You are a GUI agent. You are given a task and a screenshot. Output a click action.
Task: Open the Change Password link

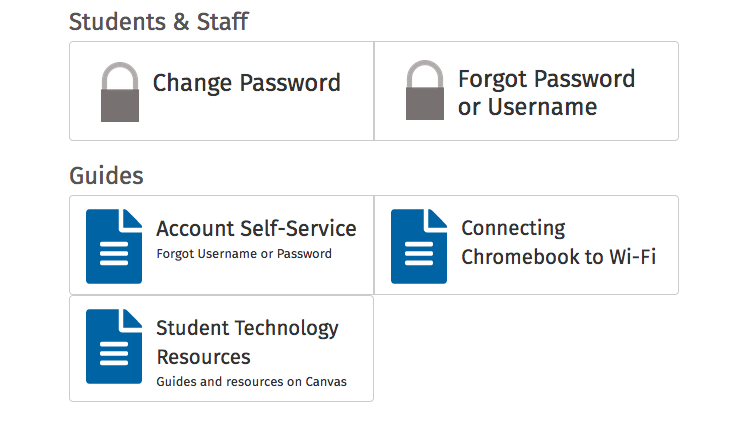click(247, 83)
